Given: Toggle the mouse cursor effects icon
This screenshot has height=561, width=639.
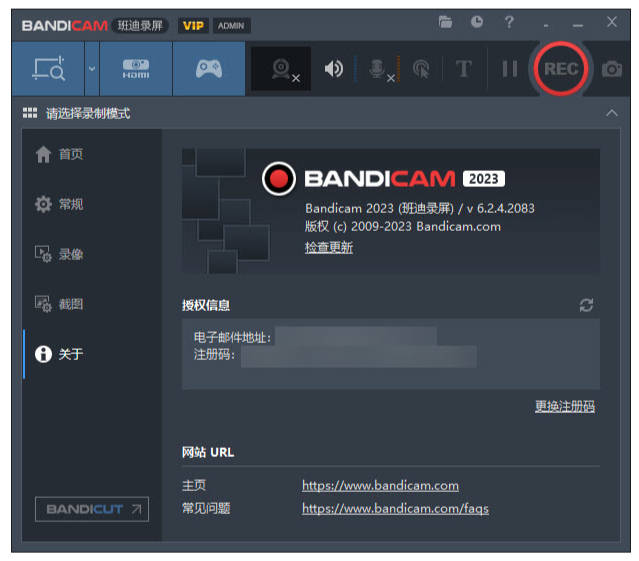Looking at the screenshot, I should pos(421,69).
